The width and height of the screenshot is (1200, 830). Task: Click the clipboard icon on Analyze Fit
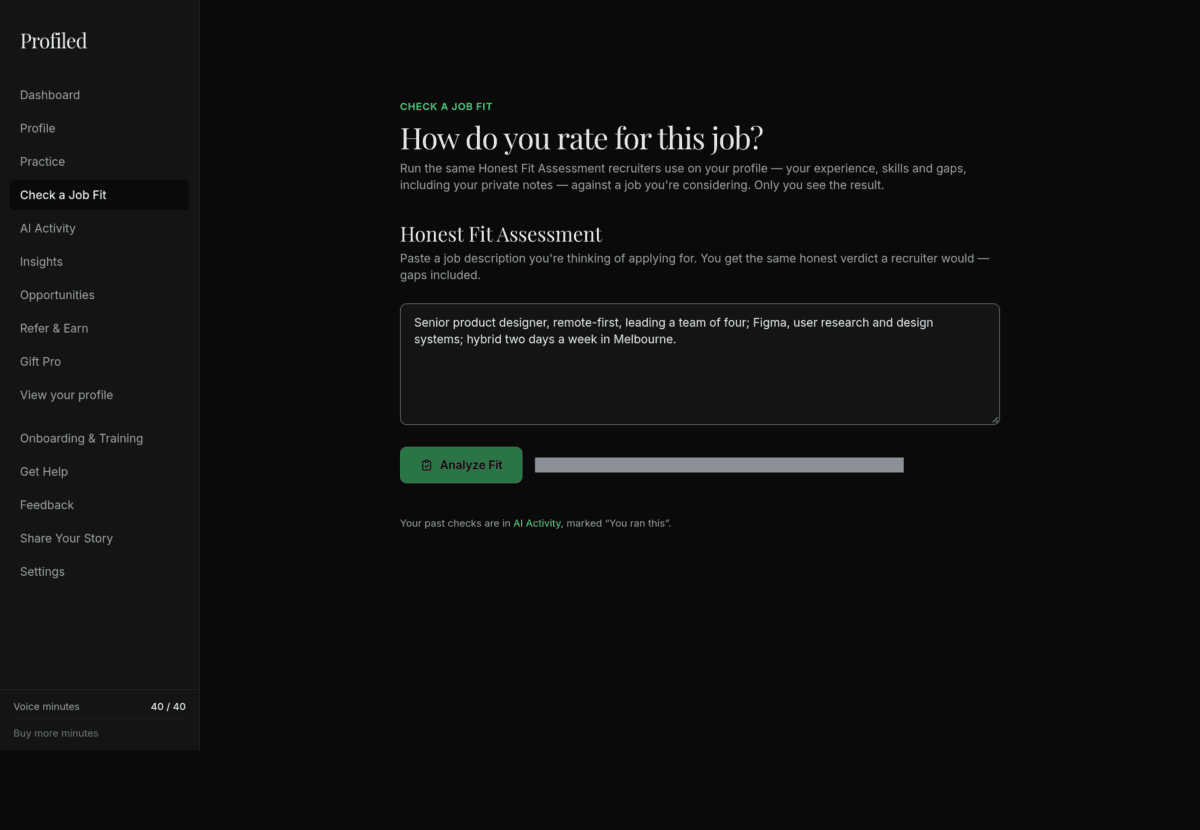coord(427,465)
